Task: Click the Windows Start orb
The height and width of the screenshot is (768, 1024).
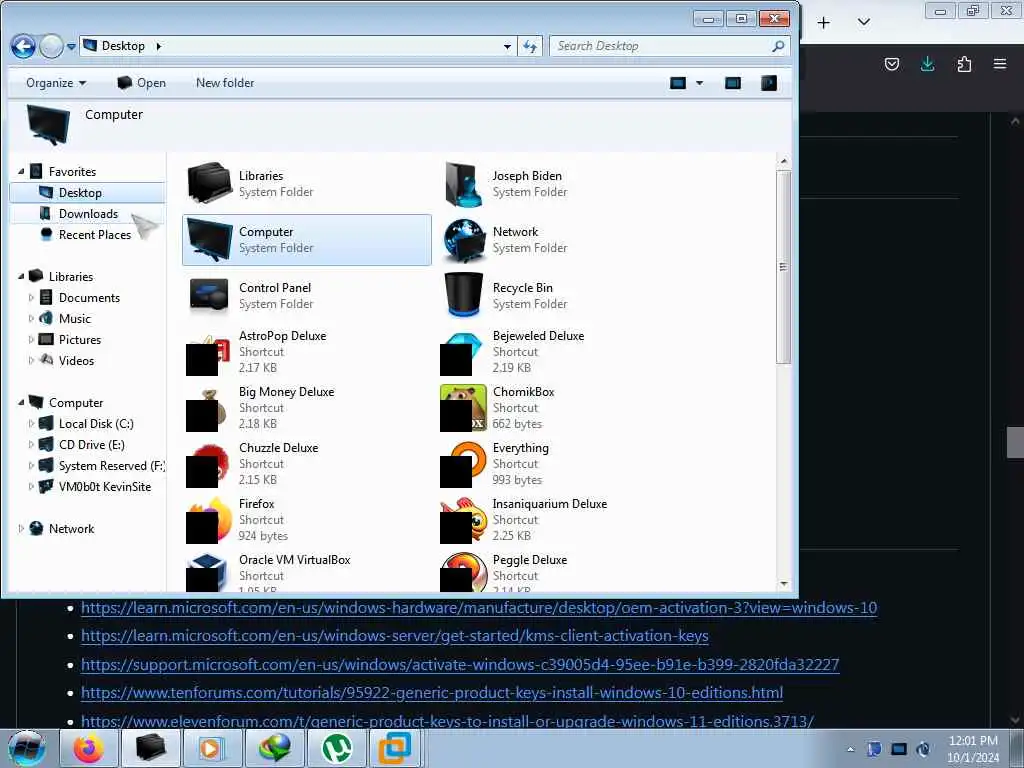Action: click(26, 748)
